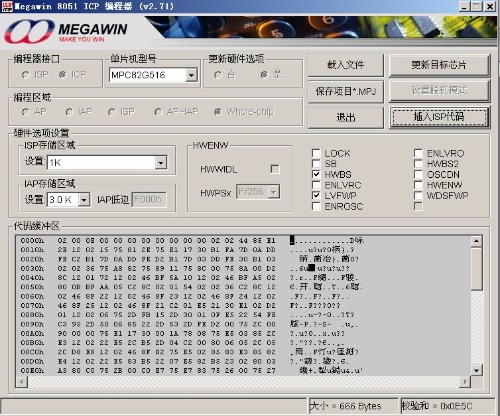Enable the ENLVRC checkbox

[x=316, y=185]
